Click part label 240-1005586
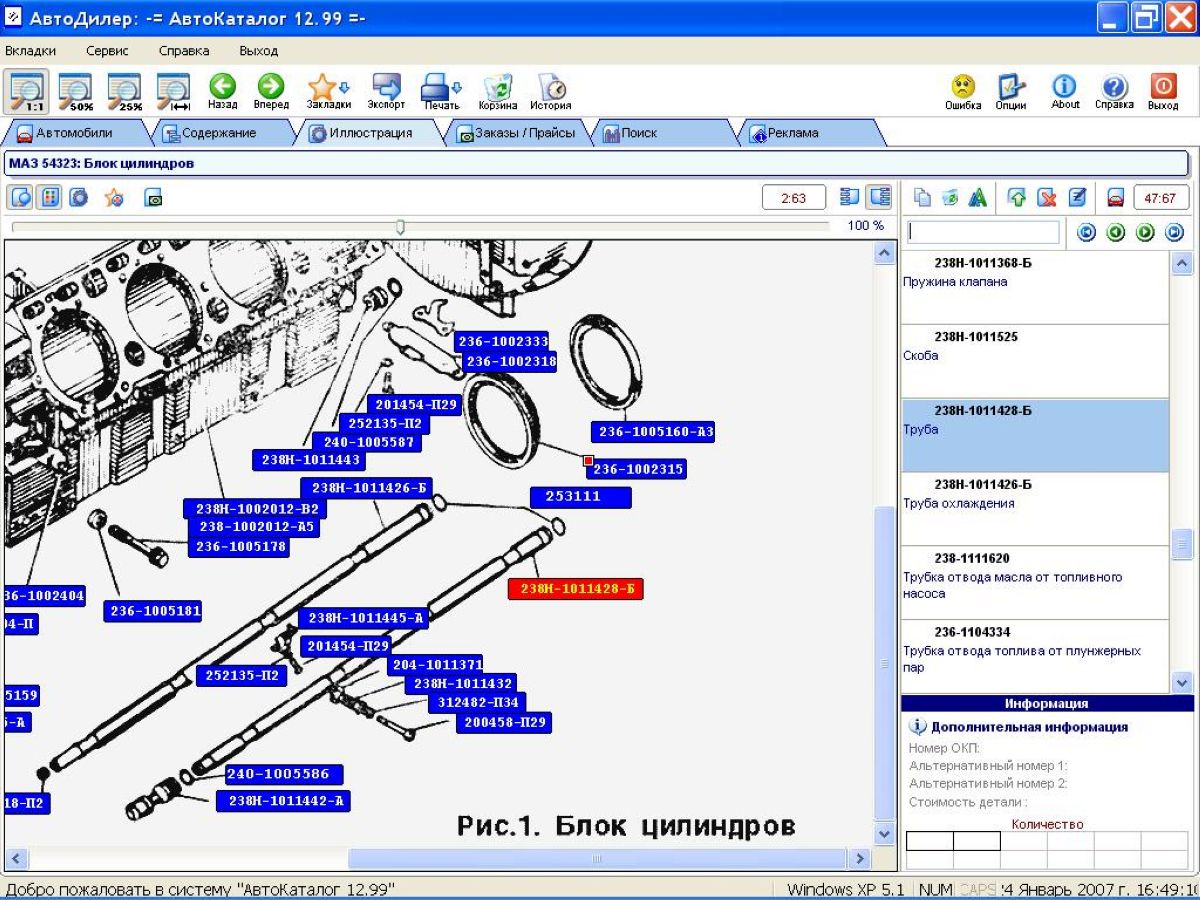Image resolution: width=1200 pixels, height=900 pixels. point(284,774)
